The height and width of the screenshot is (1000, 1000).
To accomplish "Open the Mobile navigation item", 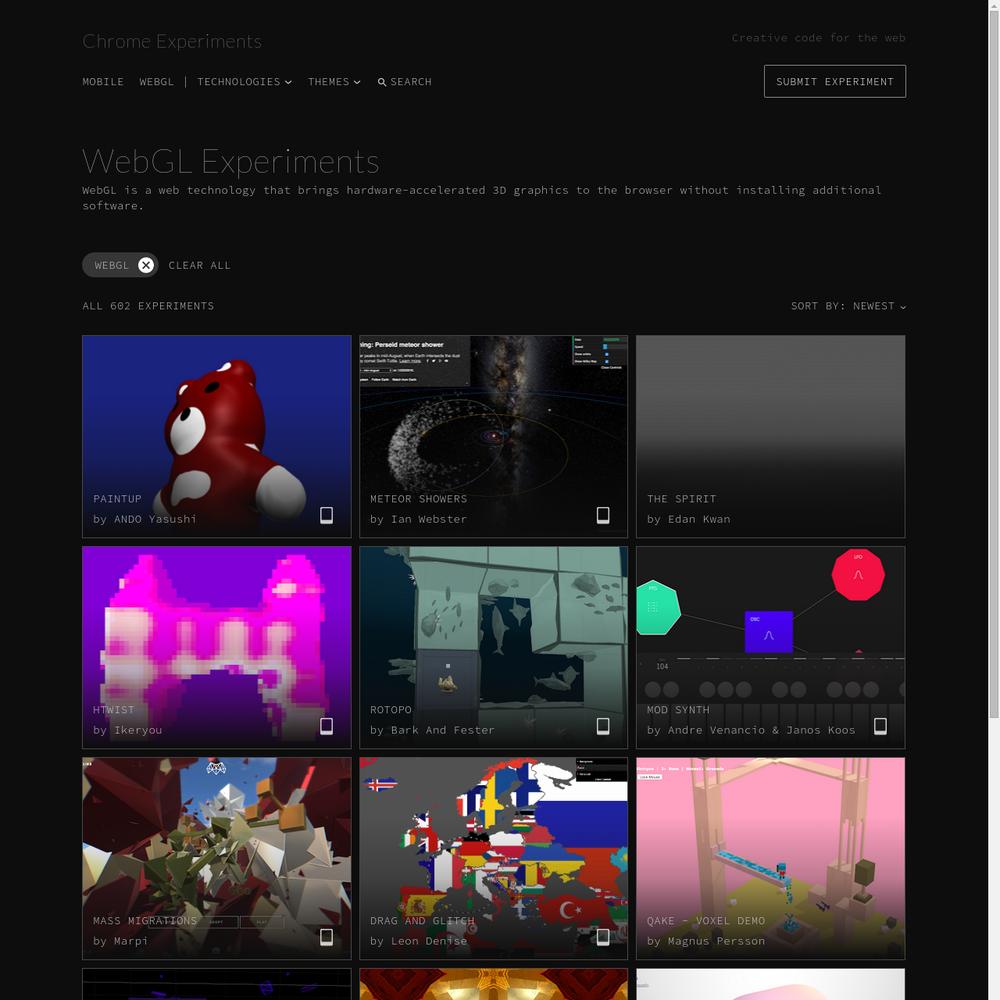I will point(103,82).
